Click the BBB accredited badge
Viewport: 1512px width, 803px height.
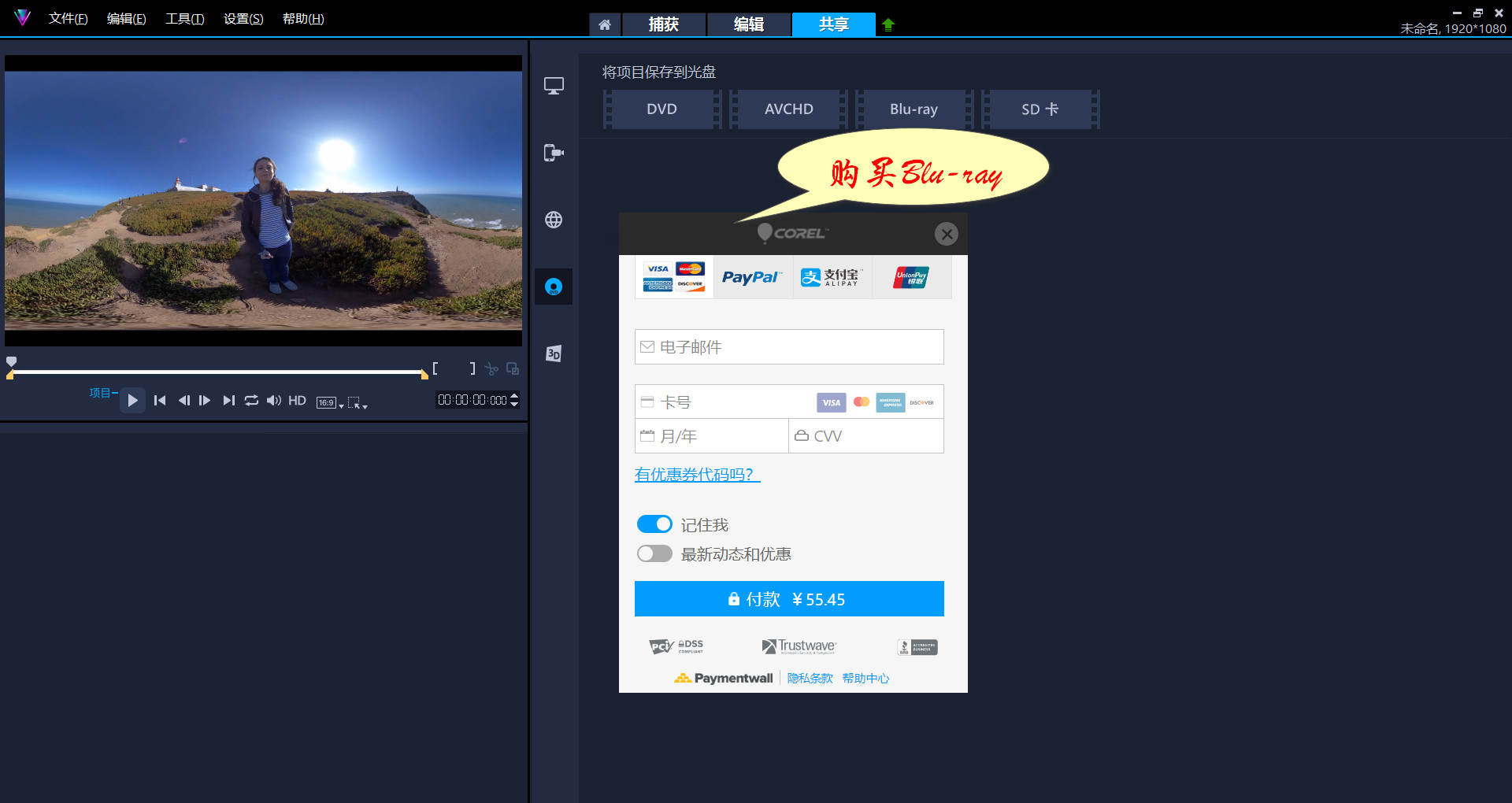click(x=917, y=647)
